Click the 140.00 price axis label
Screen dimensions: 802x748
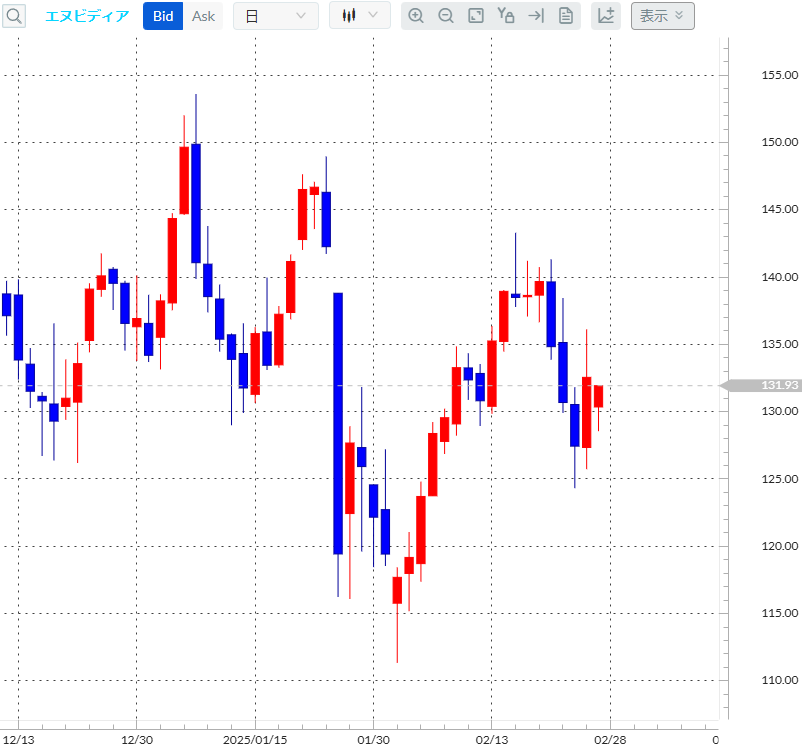point(779,277)
